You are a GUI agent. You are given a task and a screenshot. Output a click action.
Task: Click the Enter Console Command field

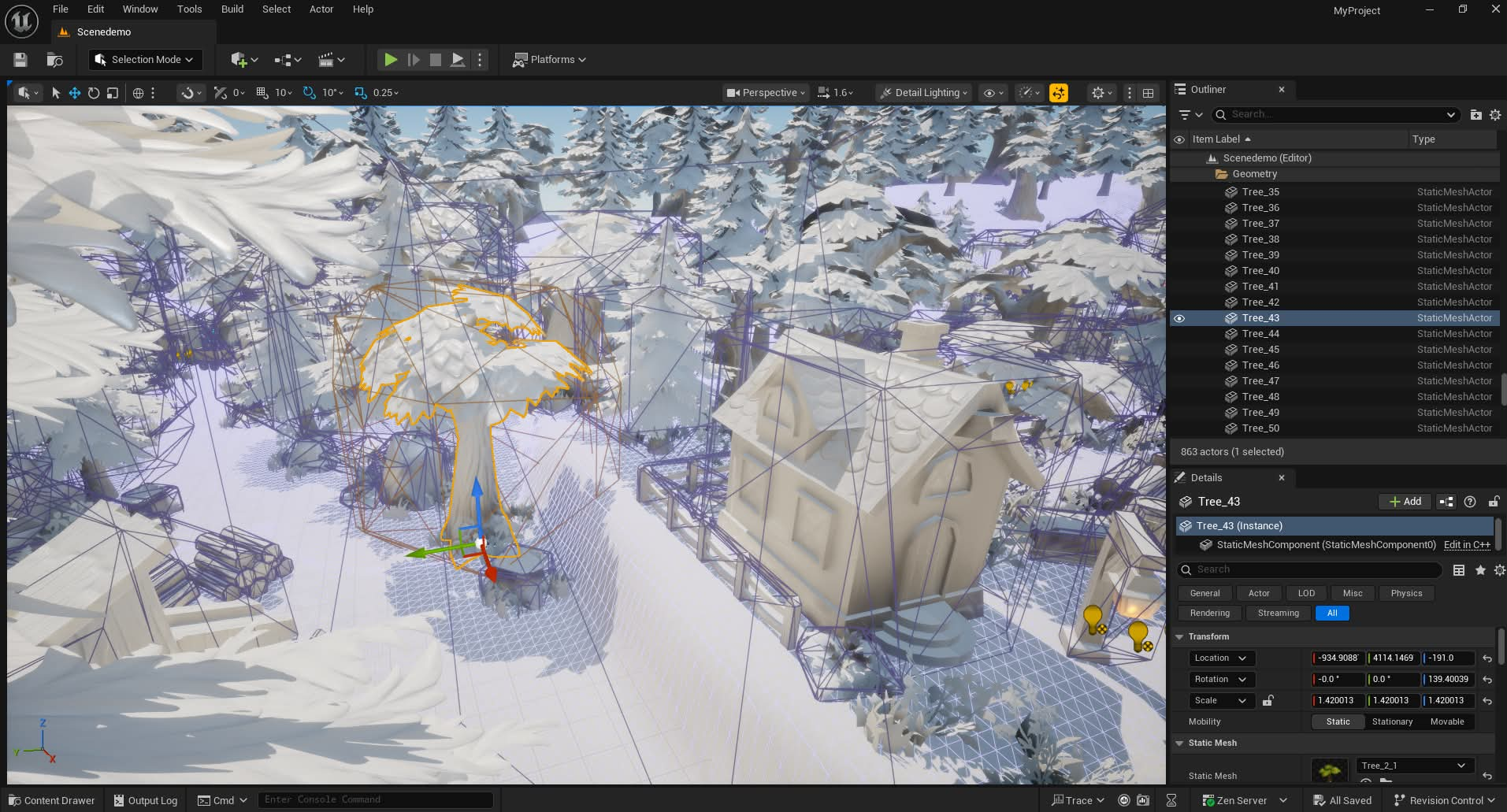(376, 800)
